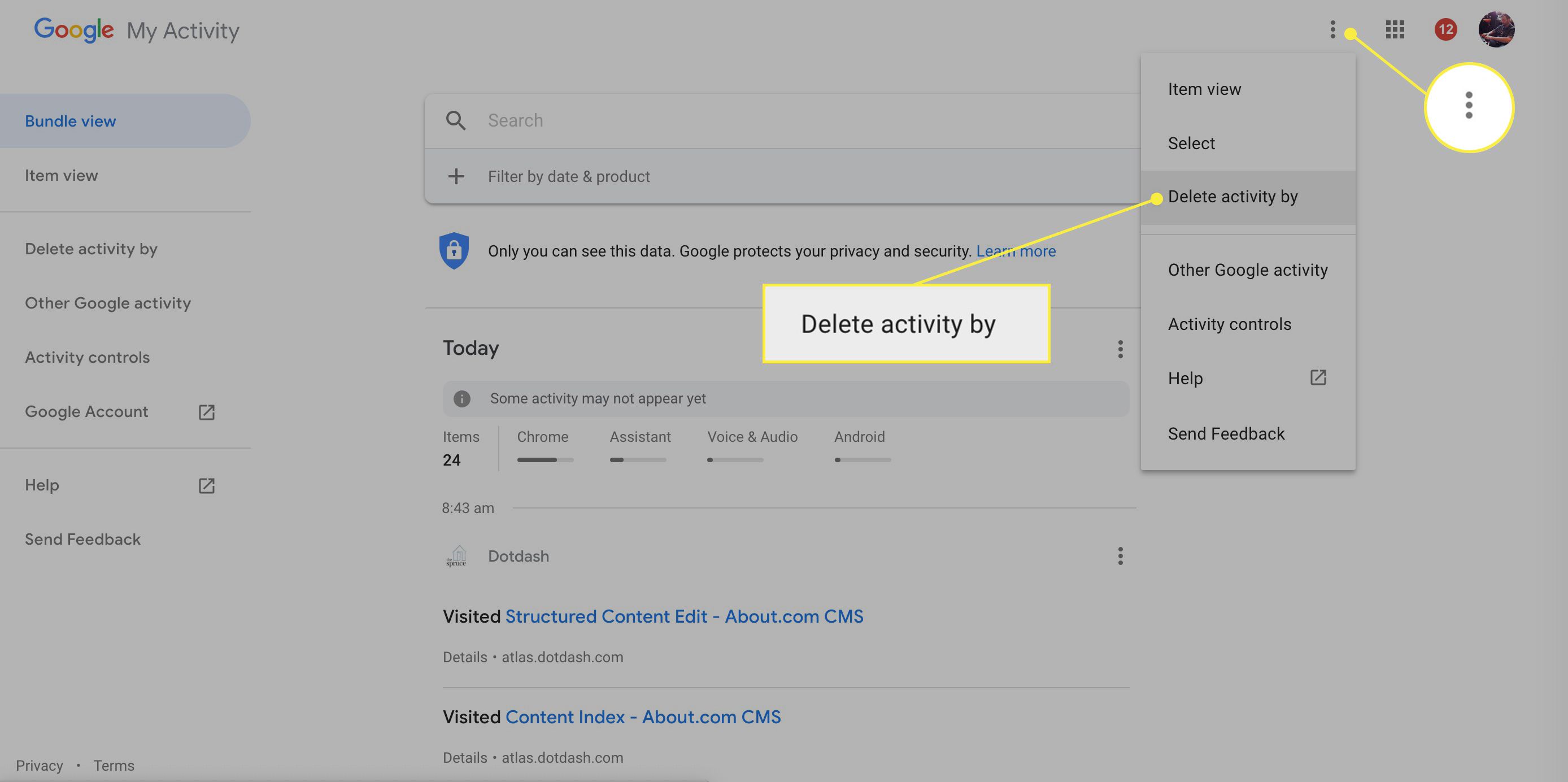Open the Terms footer link

(114, 766)
